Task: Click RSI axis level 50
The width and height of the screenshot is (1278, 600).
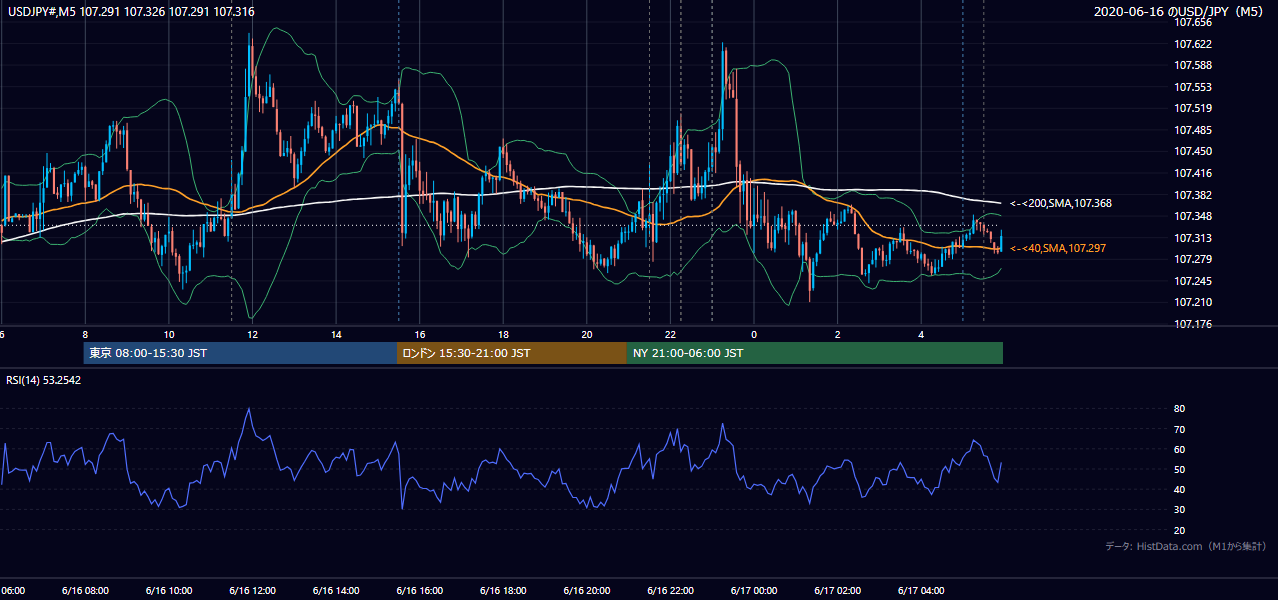Action: (x=1179, y=469)
